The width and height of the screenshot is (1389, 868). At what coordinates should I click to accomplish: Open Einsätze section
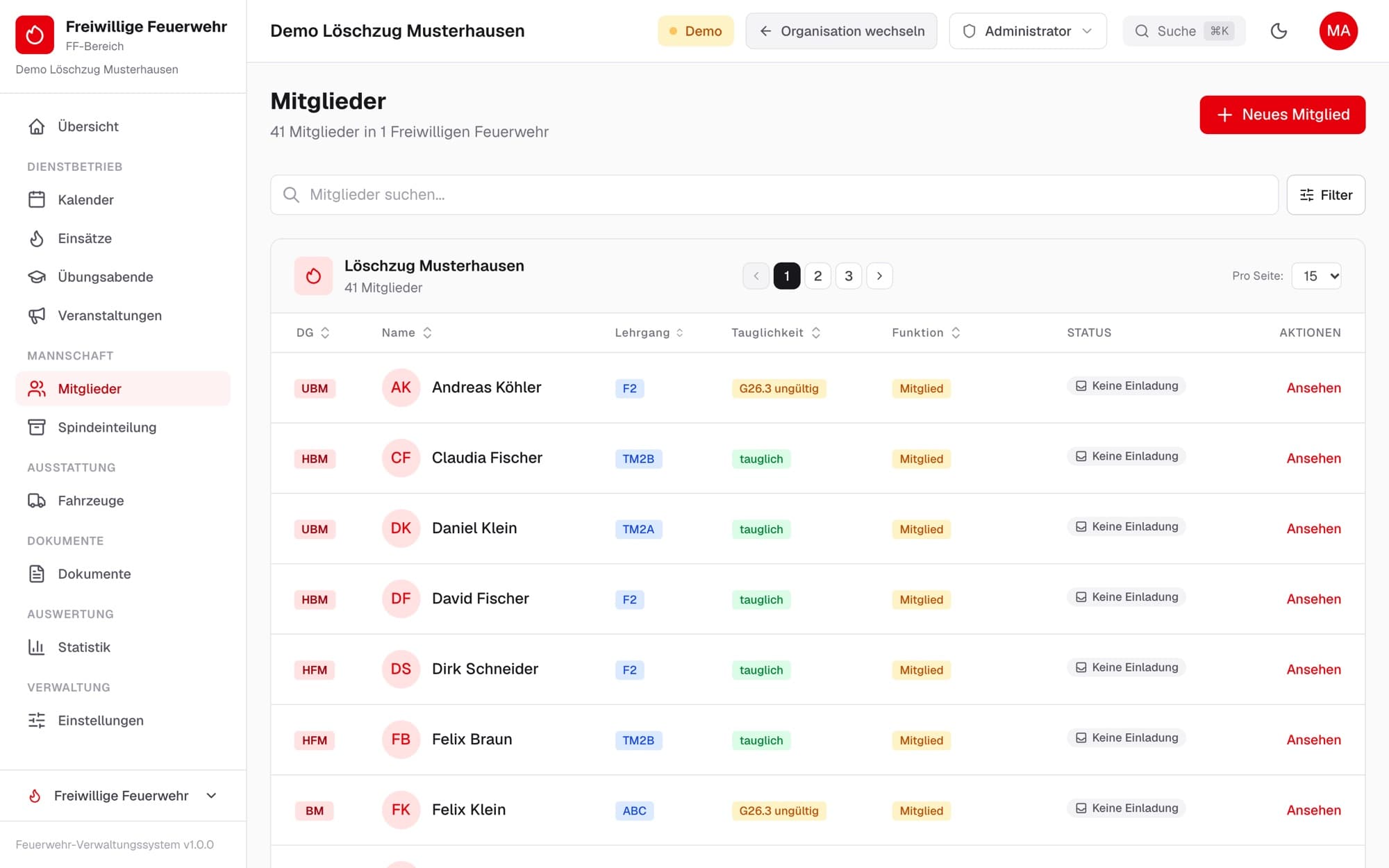[x=123, y=238]
